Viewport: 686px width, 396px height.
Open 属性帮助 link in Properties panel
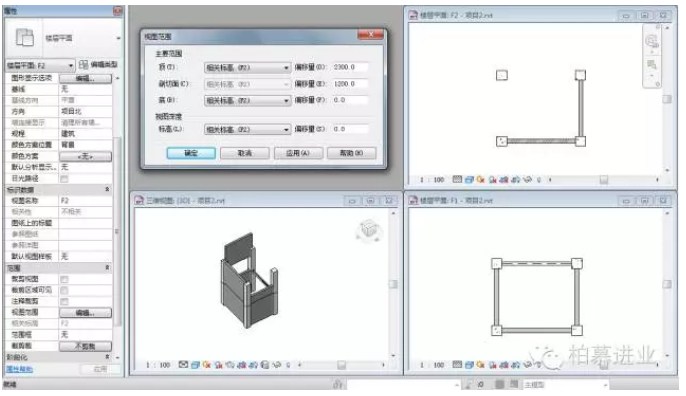coord(19,369)
